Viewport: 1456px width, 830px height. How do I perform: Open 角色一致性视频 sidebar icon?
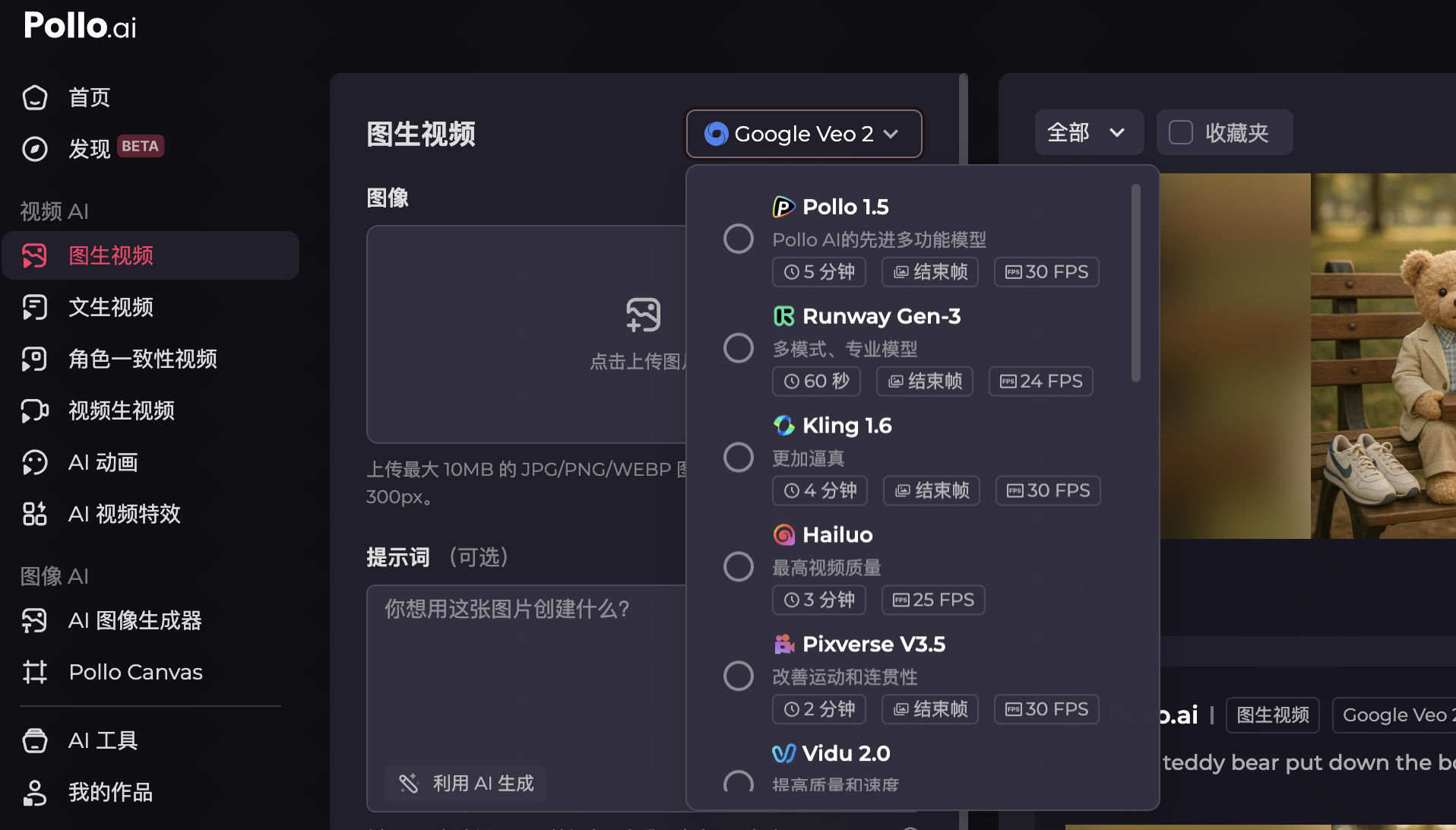pyautogui.click(x=35, y=359)
